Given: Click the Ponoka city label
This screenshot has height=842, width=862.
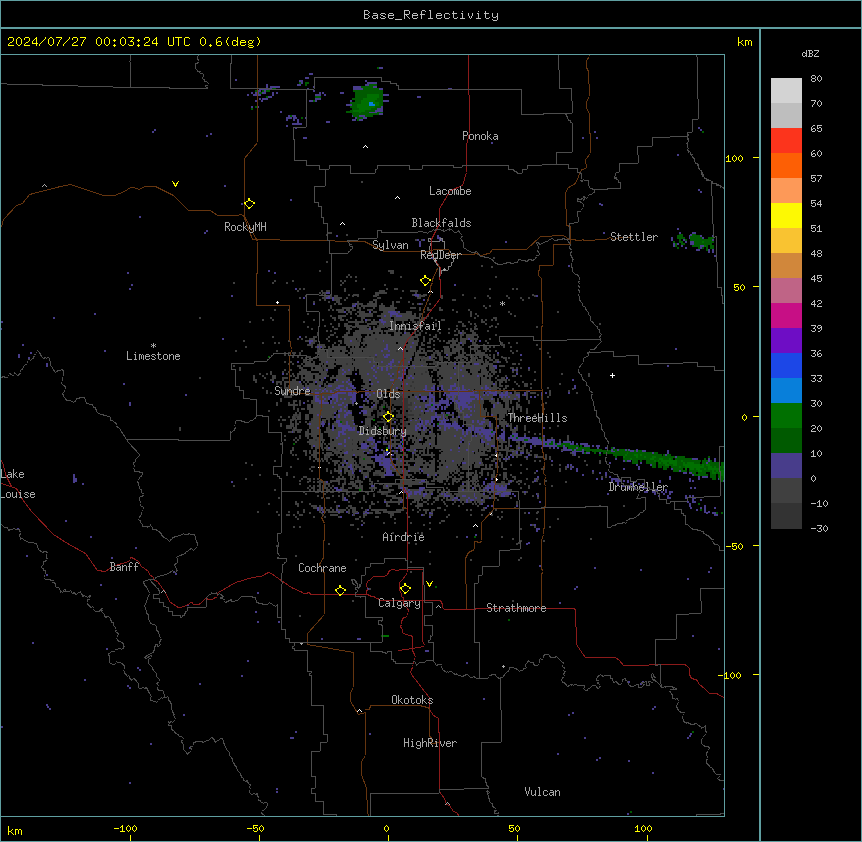Looking at the screenshot, I should [480, 136].
